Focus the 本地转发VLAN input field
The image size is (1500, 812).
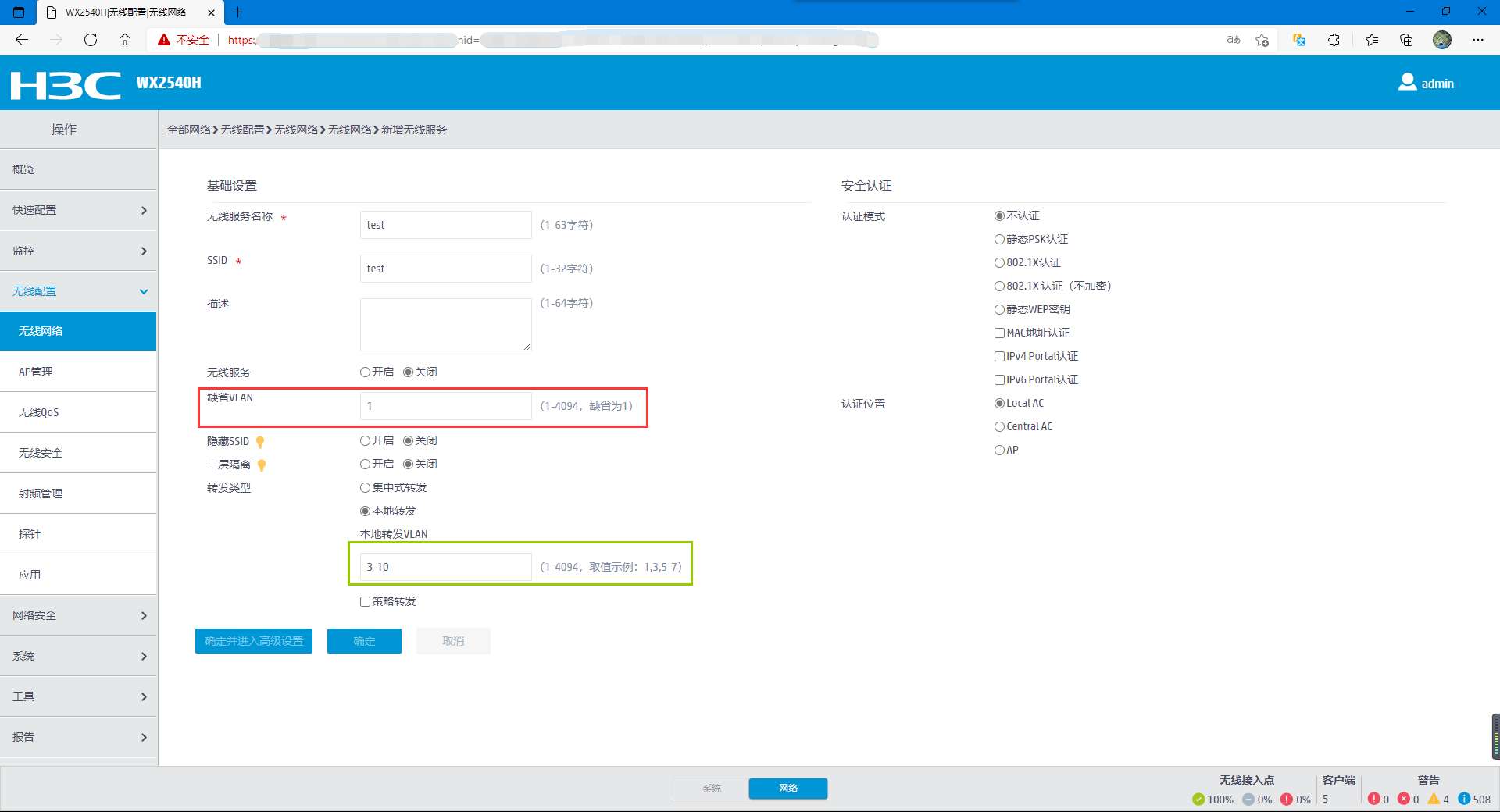click(446, 567)
